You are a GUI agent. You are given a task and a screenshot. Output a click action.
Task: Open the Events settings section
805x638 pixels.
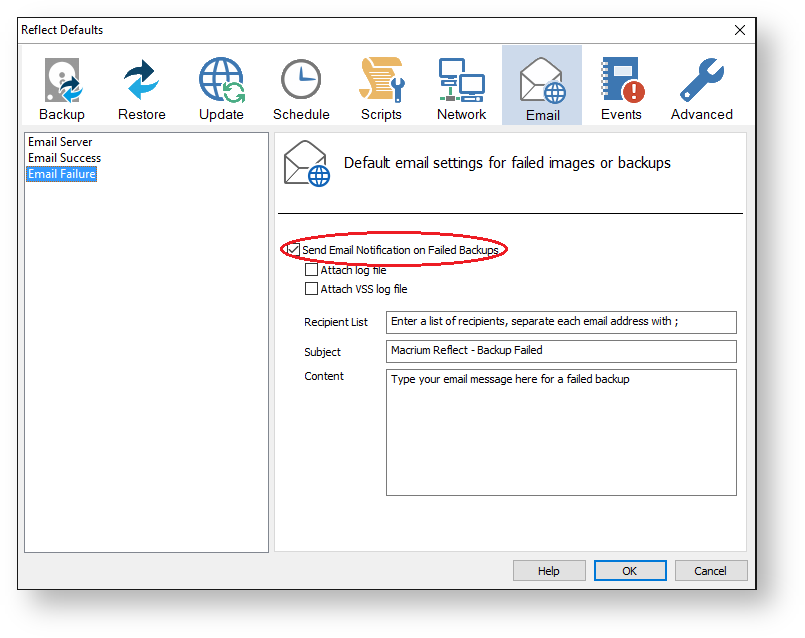(x=621, y=88)
